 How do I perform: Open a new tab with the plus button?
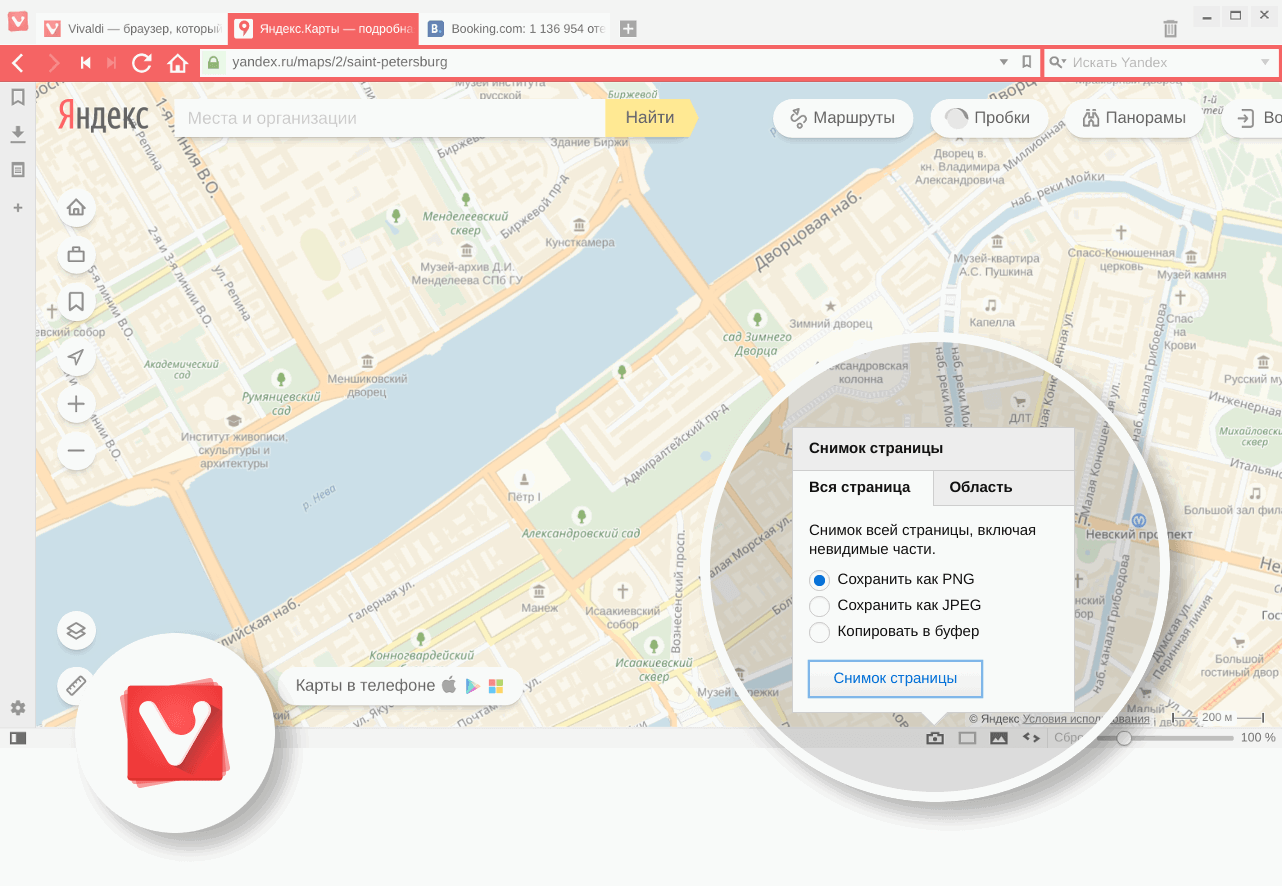[628, 29]
